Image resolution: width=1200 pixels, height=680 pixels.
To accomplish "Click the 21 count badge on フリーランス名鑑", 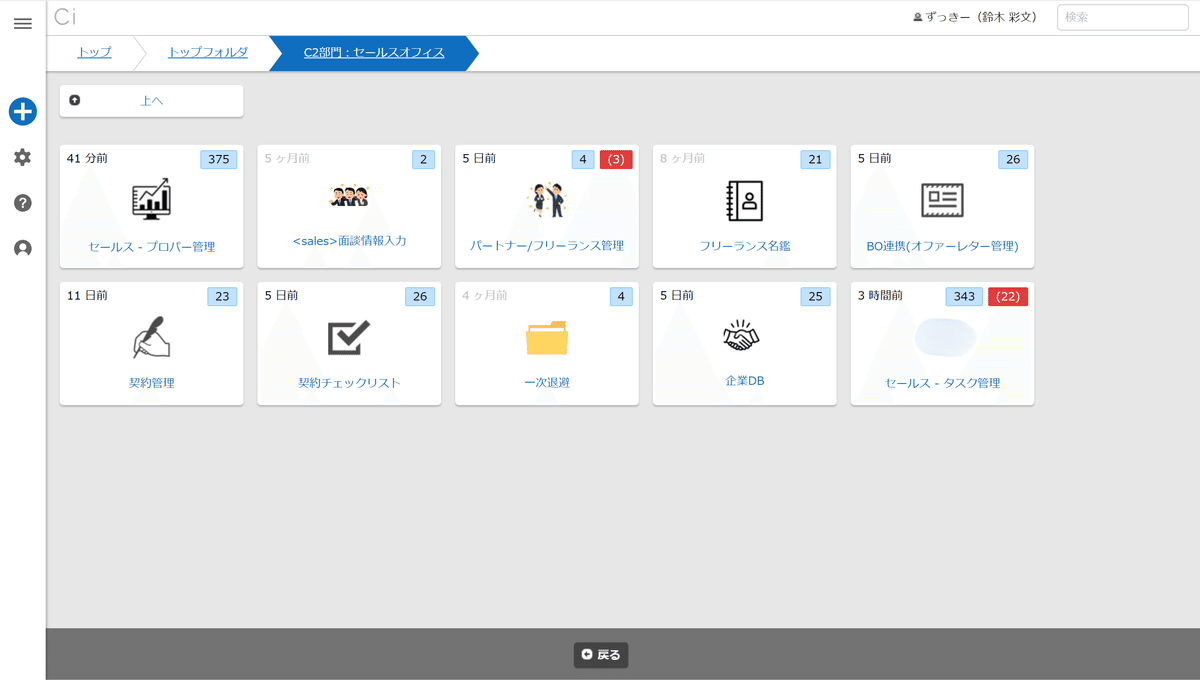I will pos(815,159).
